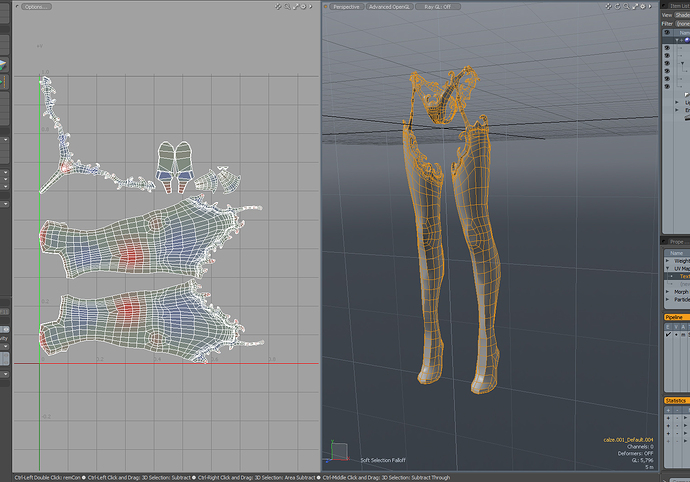Open the UV viewport's arrow popup menu
Viewport: 690px width, 482px height.
click(x=311, y=7)
